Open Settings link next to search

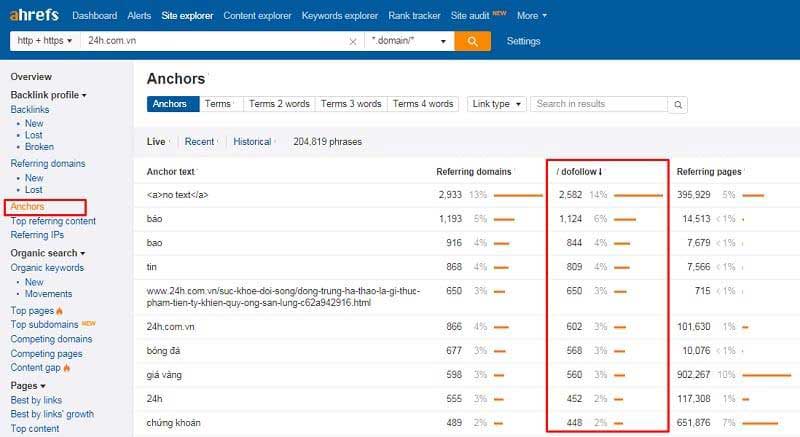[523, 41]
